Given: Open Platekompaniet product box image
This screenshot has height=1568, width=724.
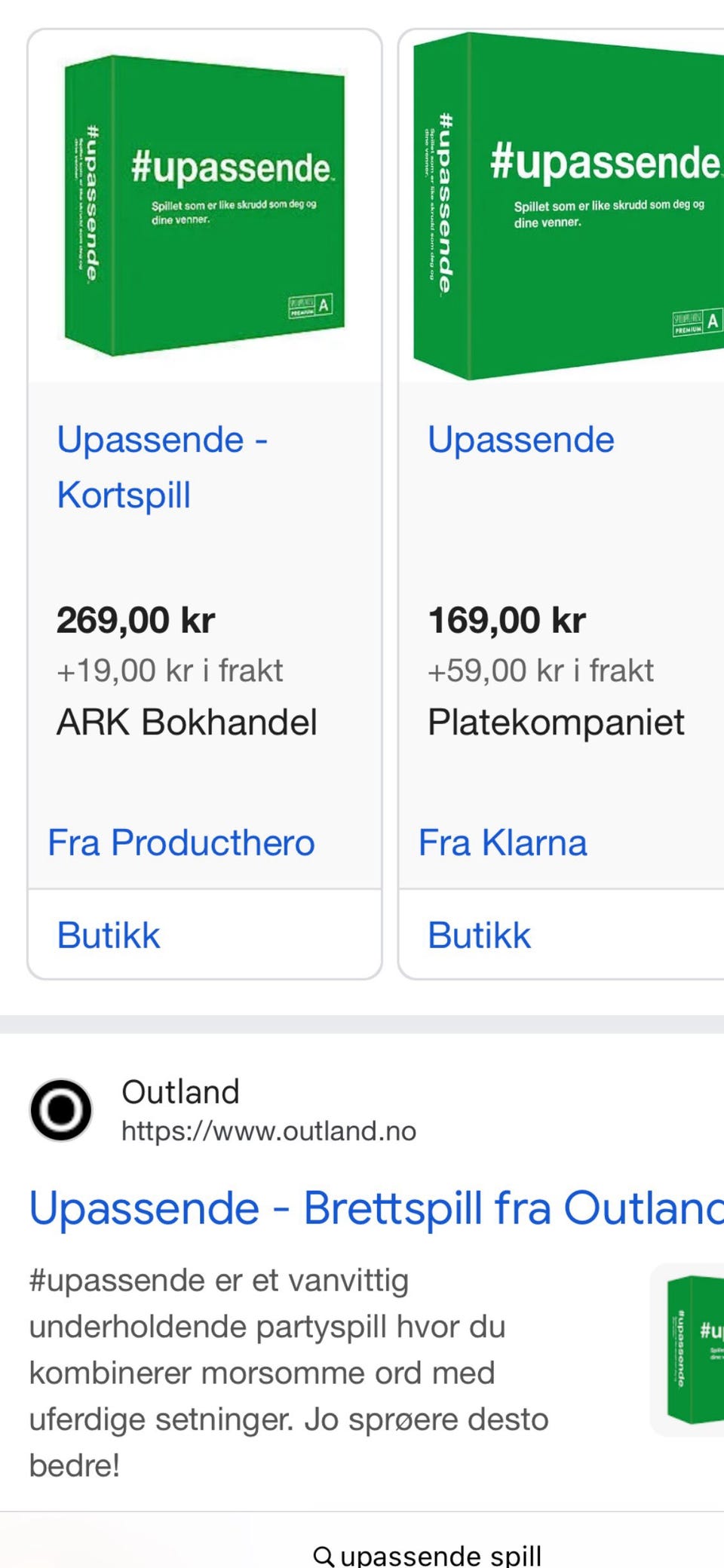Looking at the screenshot, I should [x=569, y=205].
